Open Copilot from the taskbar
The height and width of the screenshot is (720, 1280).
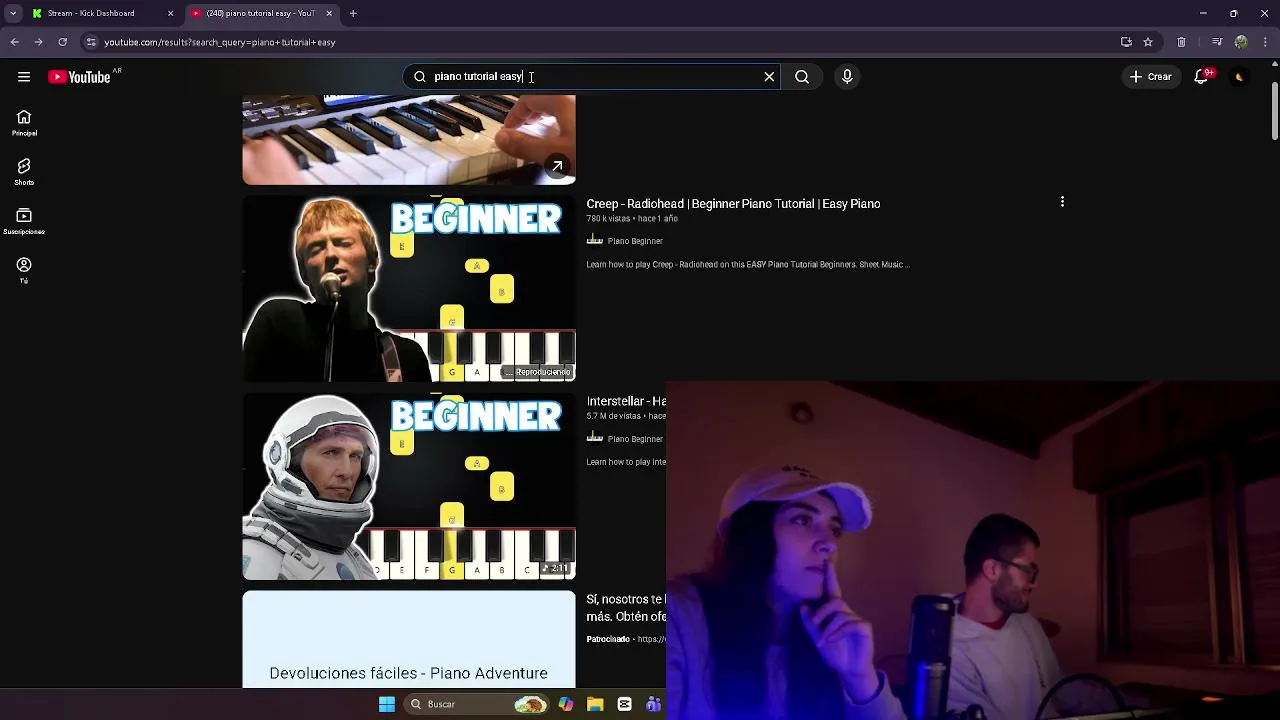[x=566, y=704]
